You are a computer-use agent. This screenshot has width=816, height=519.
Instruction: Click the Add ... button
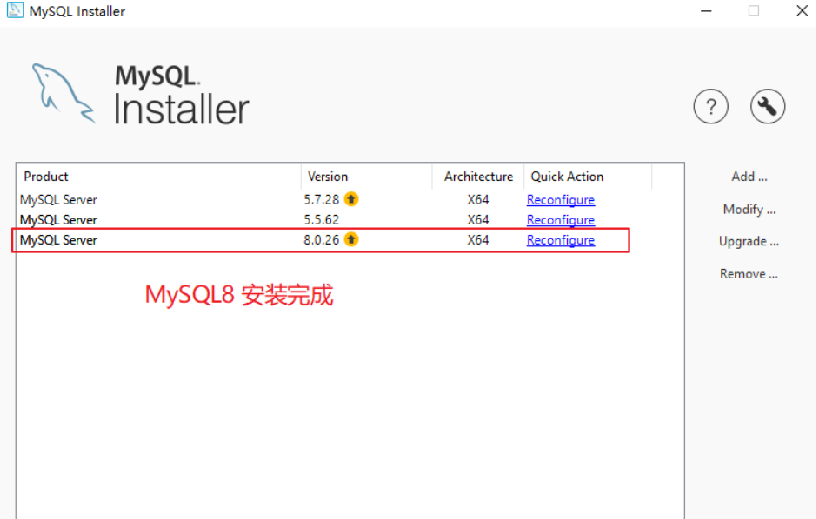click(x=749, y=177)
